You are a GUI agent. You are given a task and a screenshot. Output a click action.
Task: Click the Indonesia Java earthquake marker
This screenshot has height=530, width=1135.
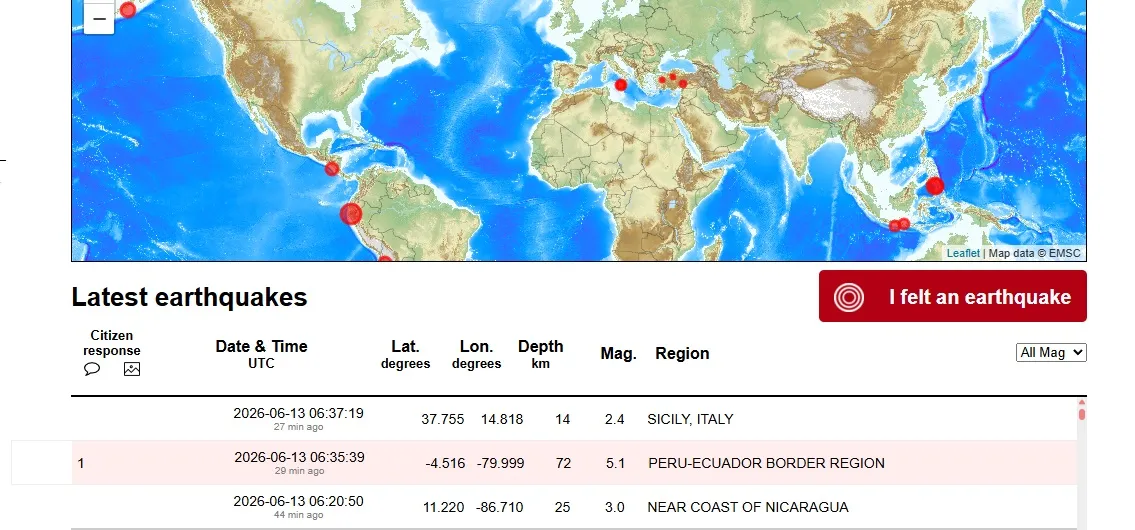coord(895,226)
